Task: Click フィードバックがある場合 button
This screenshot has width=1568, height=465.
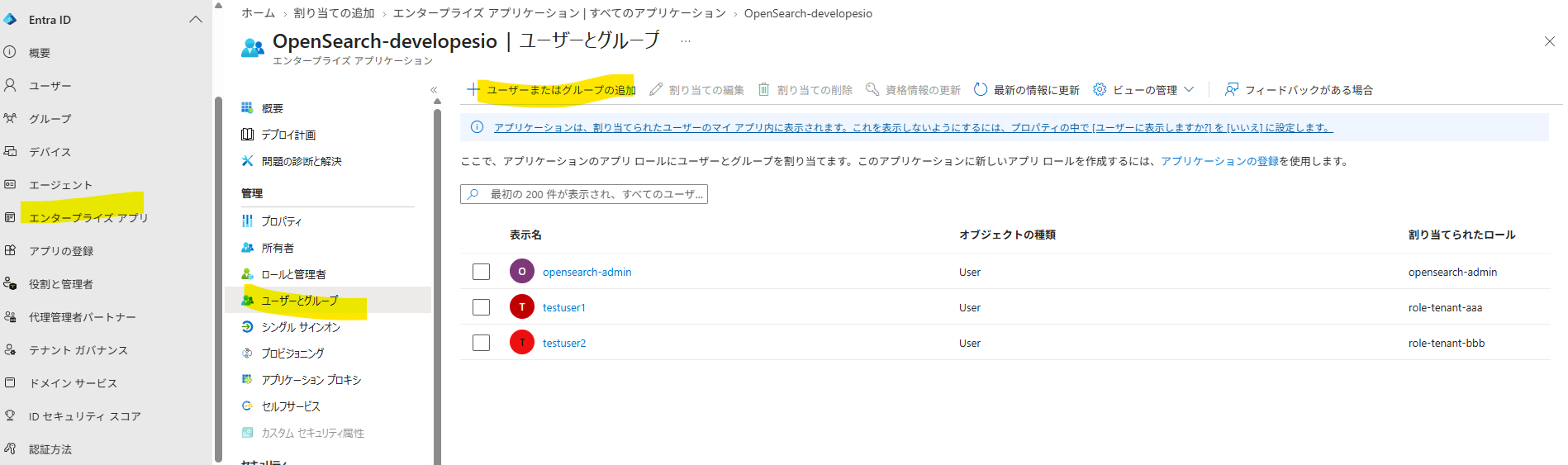Action: [x=1299, y=90]
